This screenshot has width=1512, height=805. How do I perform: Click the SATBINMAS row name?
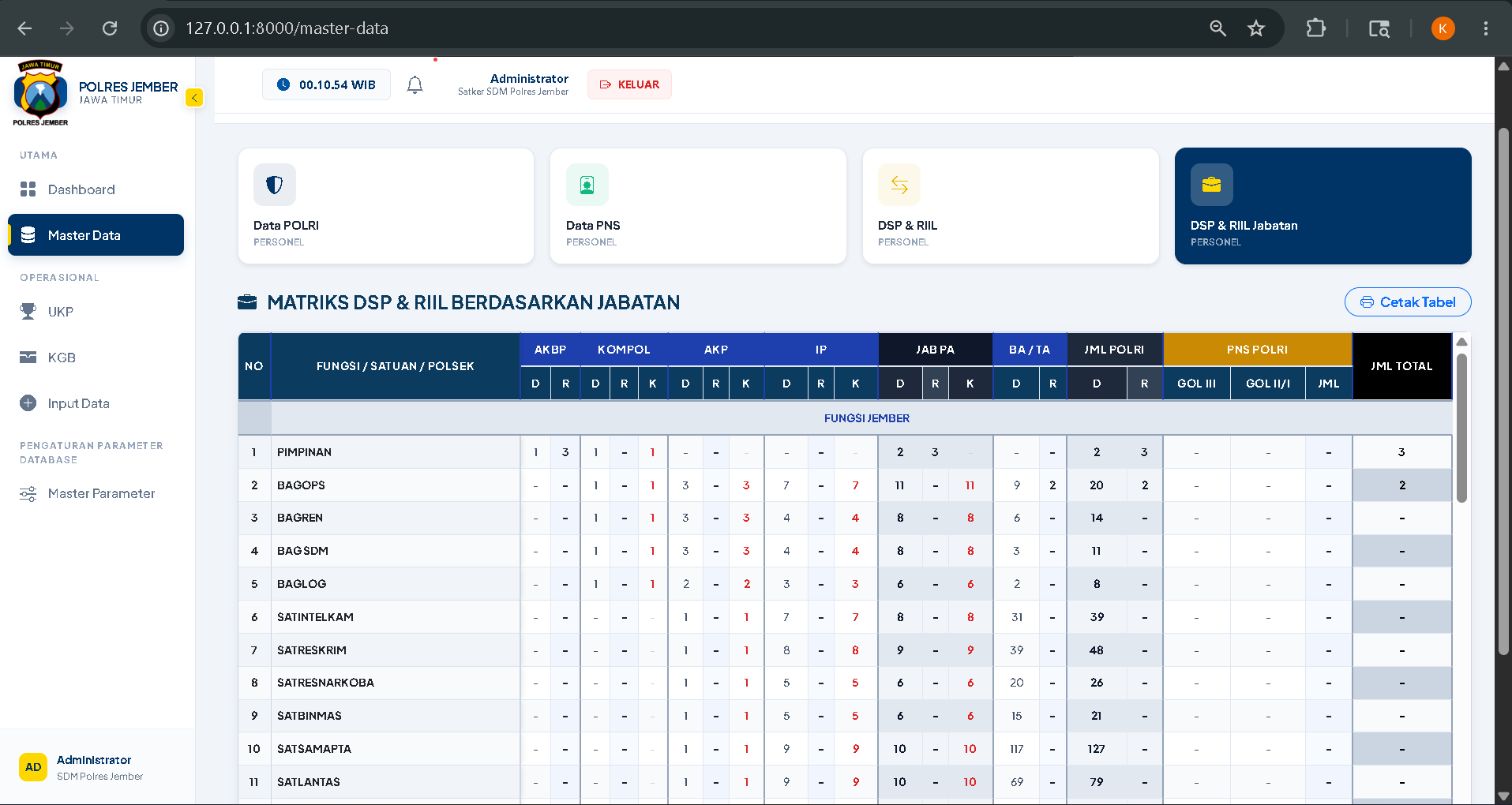pos(309,716)
